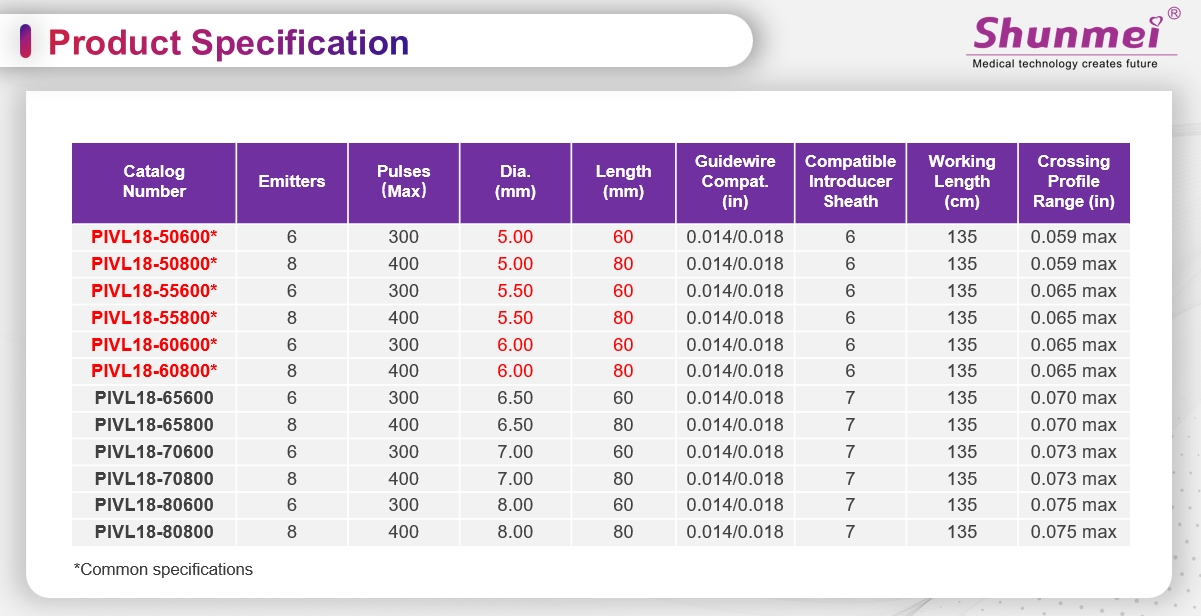Click the Dia. (mm) column header
This screenshot has height=616, width=1201.
click(x=515, y=182)
